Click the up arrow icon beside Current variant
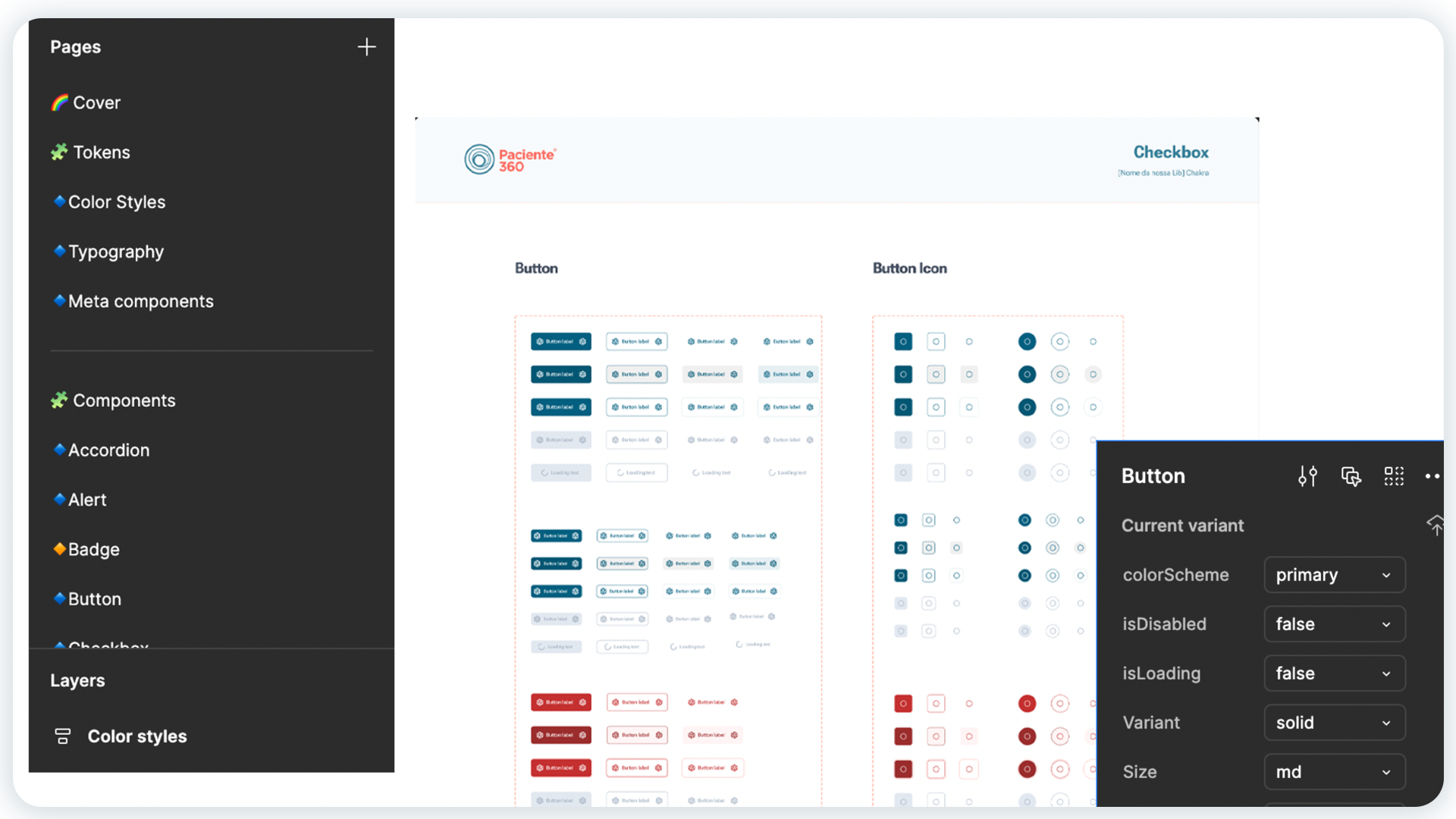Viewport: 1456px width, 819px height. point(1435,525)
